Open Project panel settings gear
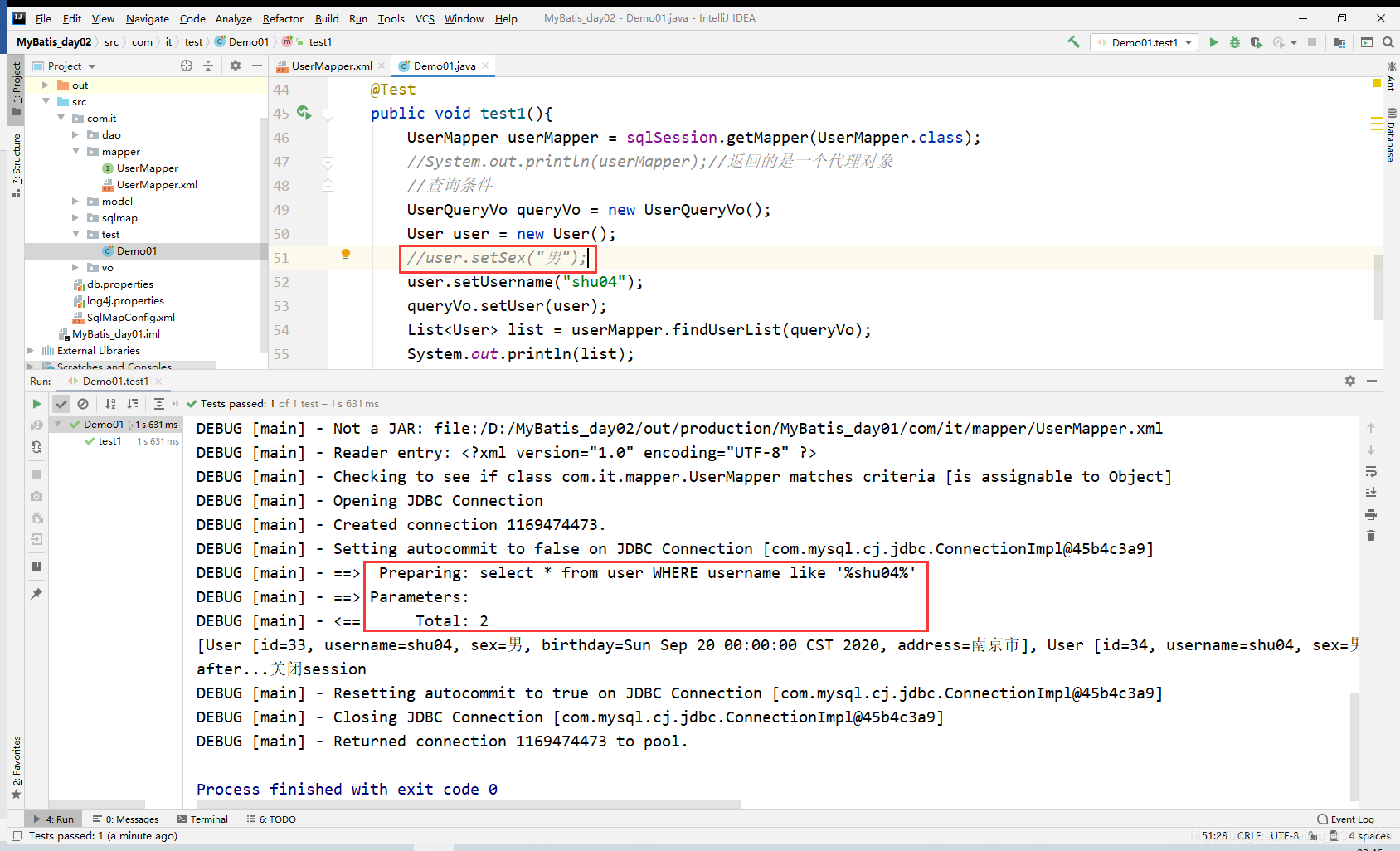Viewport: 1400px width, 851px height. 236,66
